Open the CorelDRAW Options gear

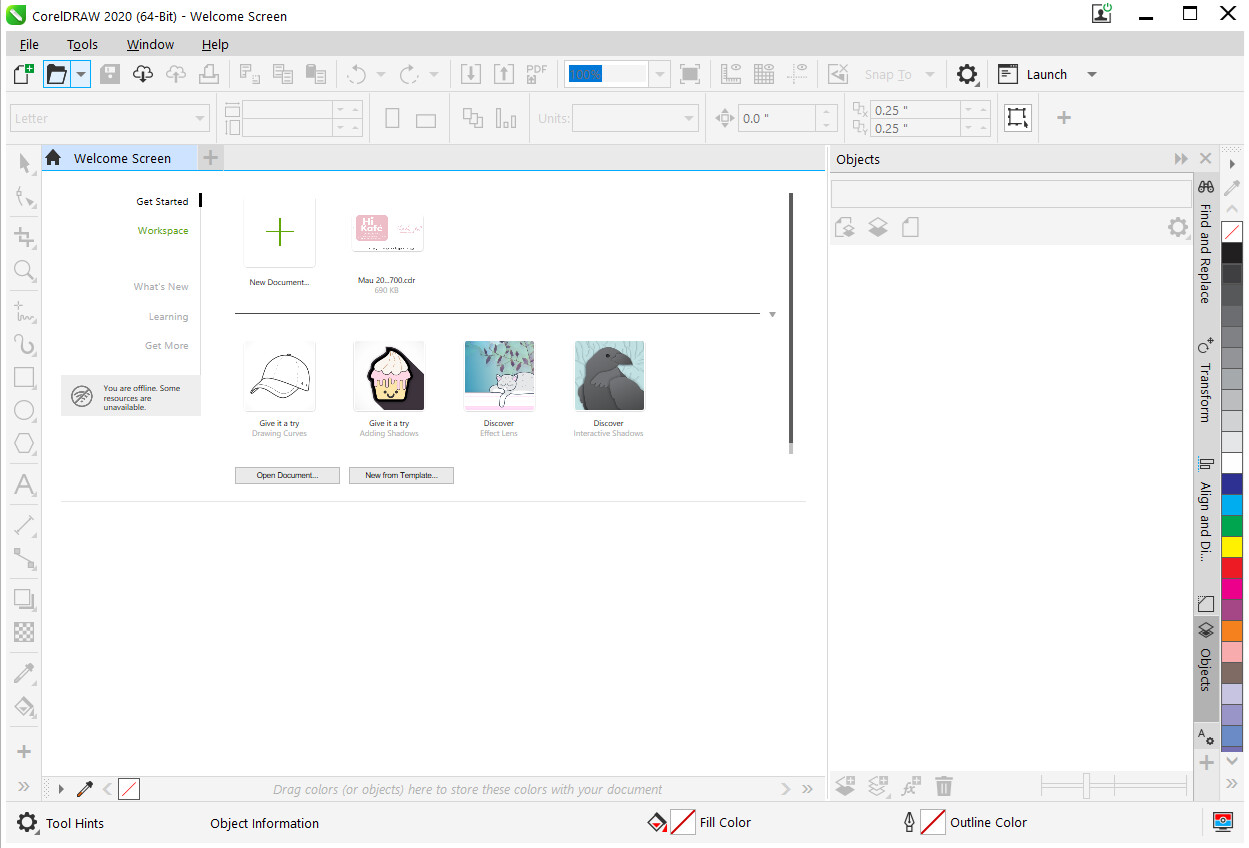pos(966,73)
